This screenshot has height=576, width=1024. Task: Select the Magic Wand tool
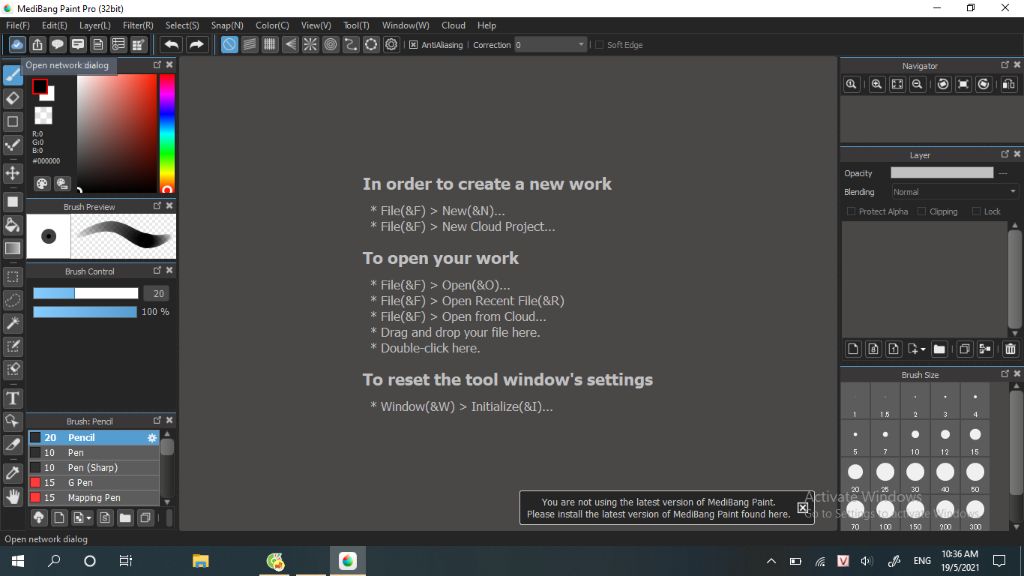click(12, 323)
